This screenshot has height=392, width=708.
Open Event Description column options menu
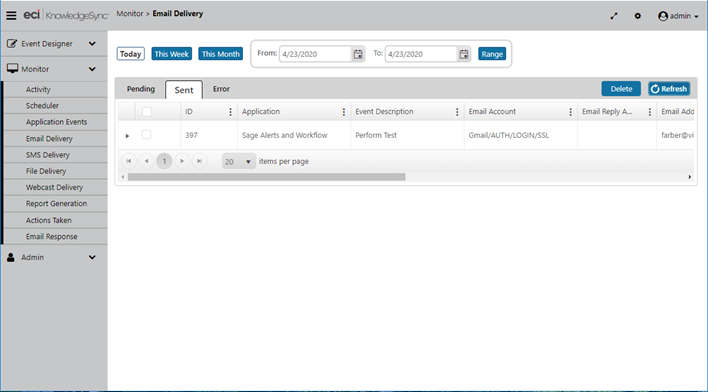pos(457,112)
